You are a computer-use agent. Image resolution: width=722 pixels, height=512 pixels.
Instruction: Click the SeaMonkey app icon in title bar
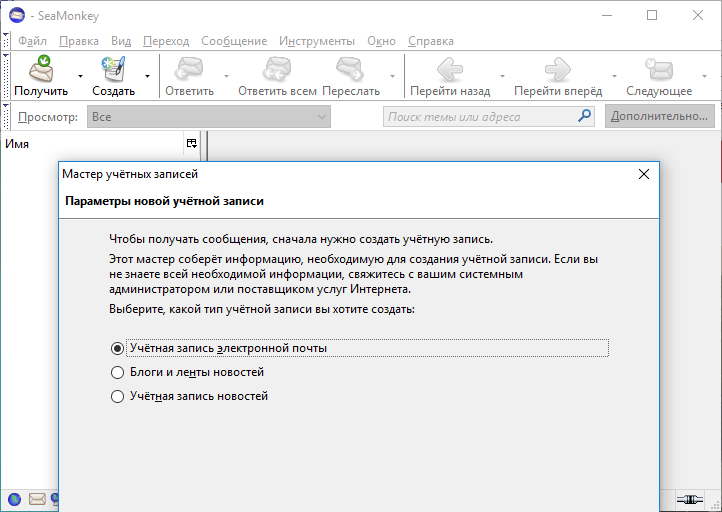[x=17, y=16]
